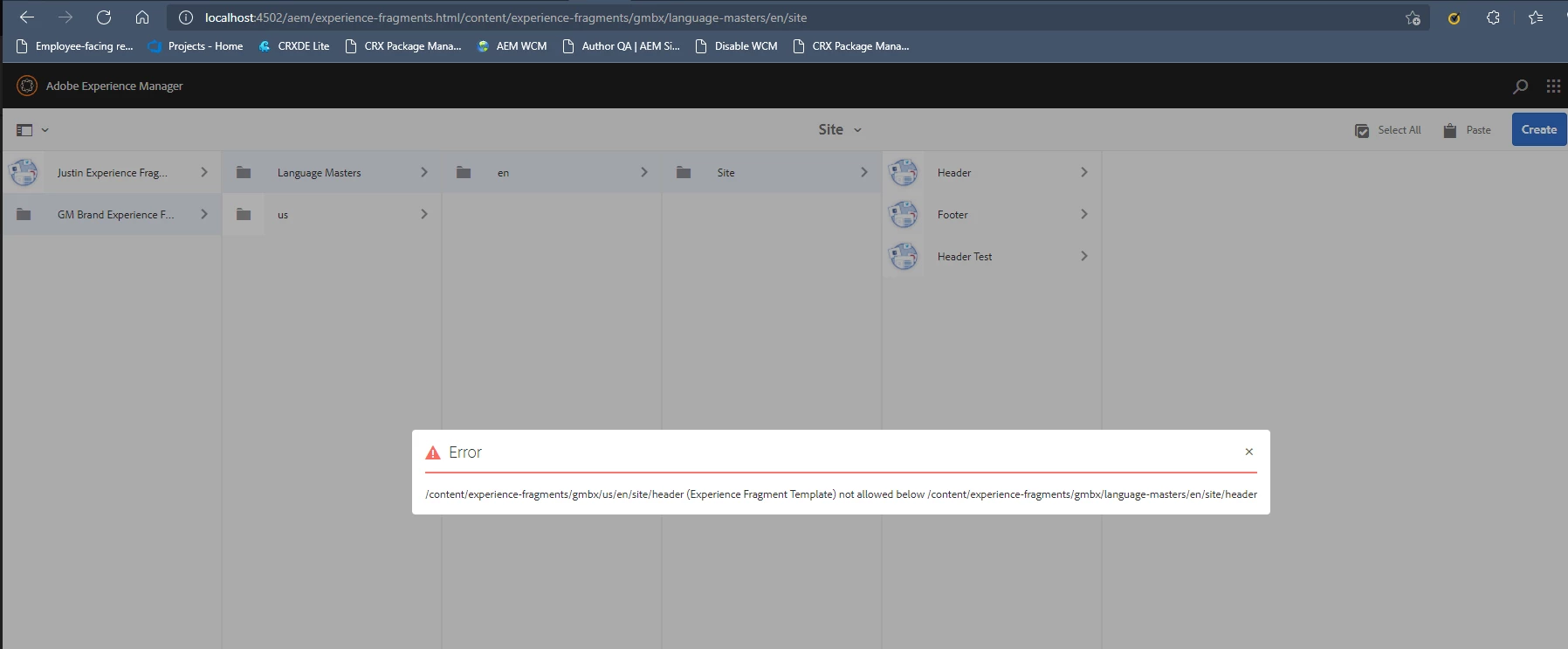This screenshot has height=649, width=1568.
Task: Add page to favorites star icon
Action: tap(1413, 17)
